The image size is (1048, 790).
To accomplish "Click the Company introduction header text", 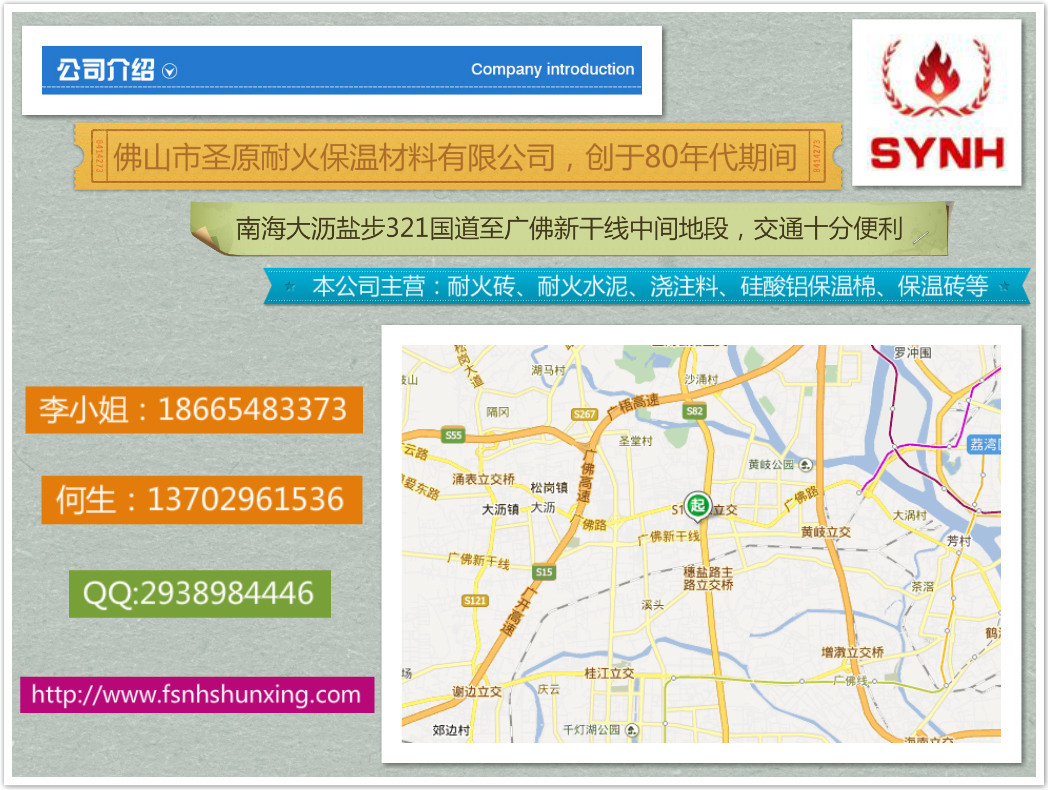I will point(552,69).
